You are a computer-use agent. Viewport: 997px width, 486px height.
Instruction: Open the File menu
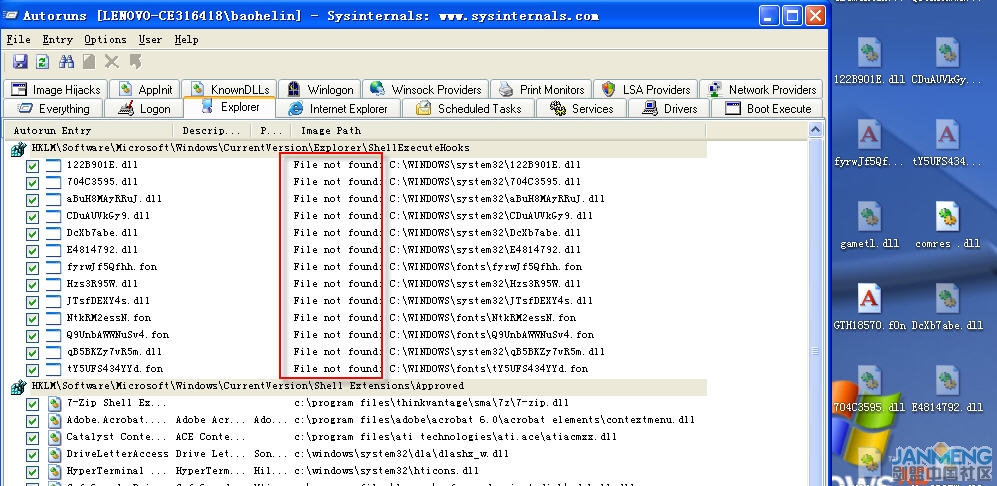click(x=18, y=39)
